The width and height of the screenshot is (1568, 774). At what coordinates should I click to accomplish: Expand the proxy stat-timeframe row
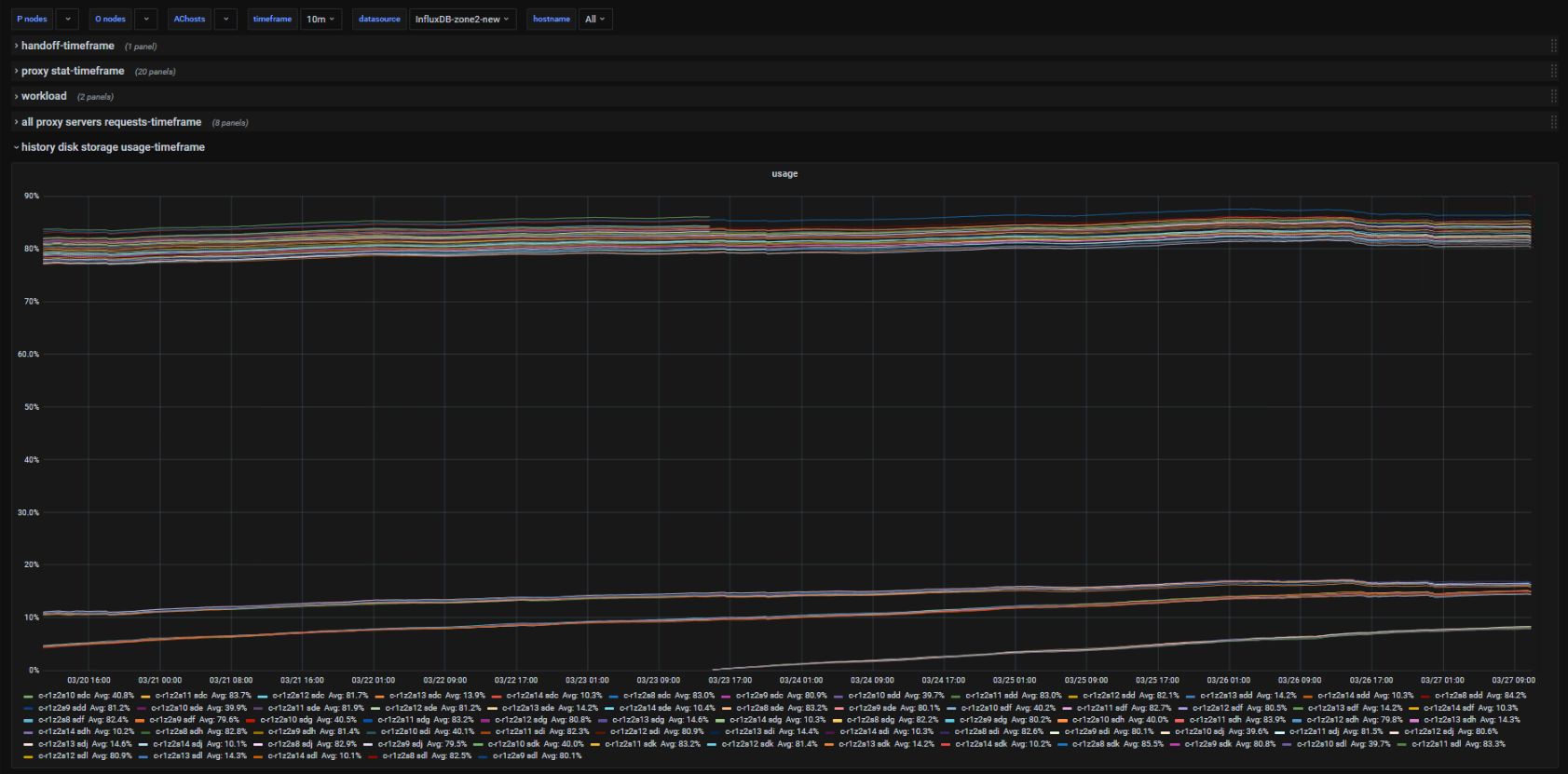73,71
